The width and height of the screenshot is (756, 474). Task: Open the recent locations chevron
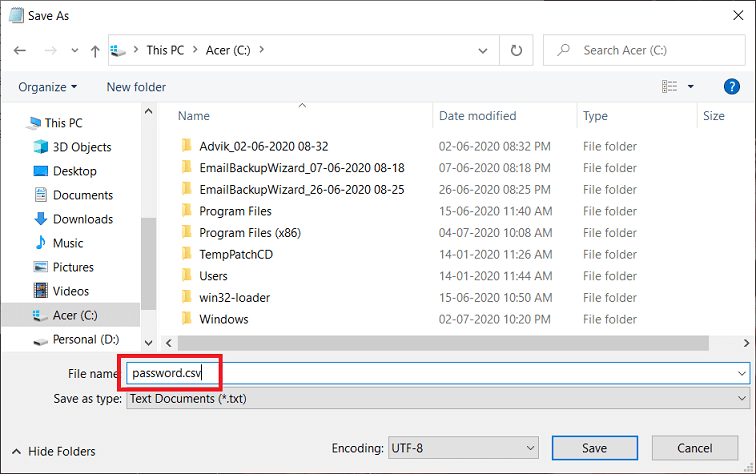click(74, 50)
